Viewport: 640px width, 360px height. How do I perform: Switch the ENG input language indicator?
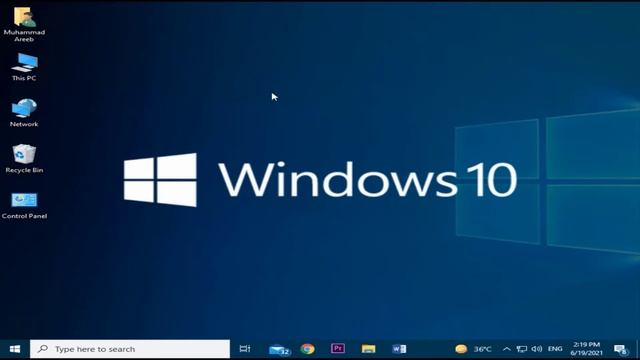click(x=555, y=349)
